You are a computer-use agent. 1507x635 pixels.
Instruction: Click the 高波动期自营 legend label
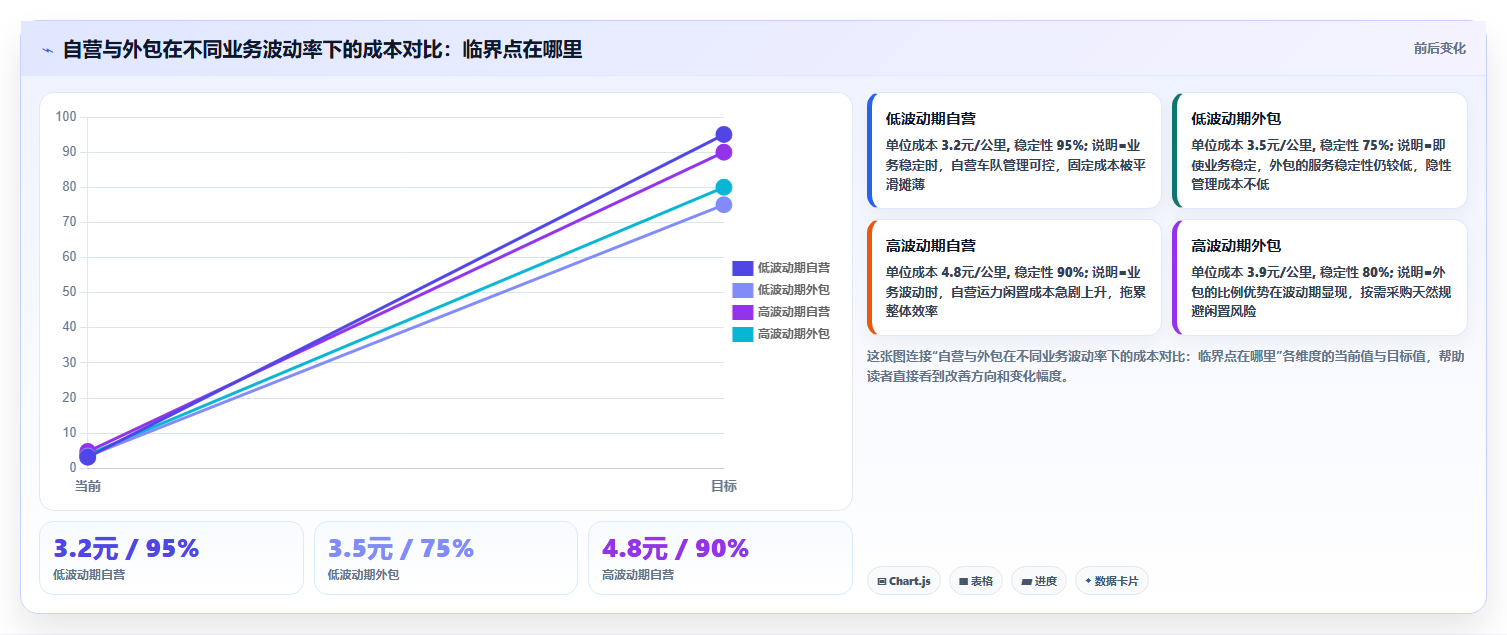click(794, 312)
